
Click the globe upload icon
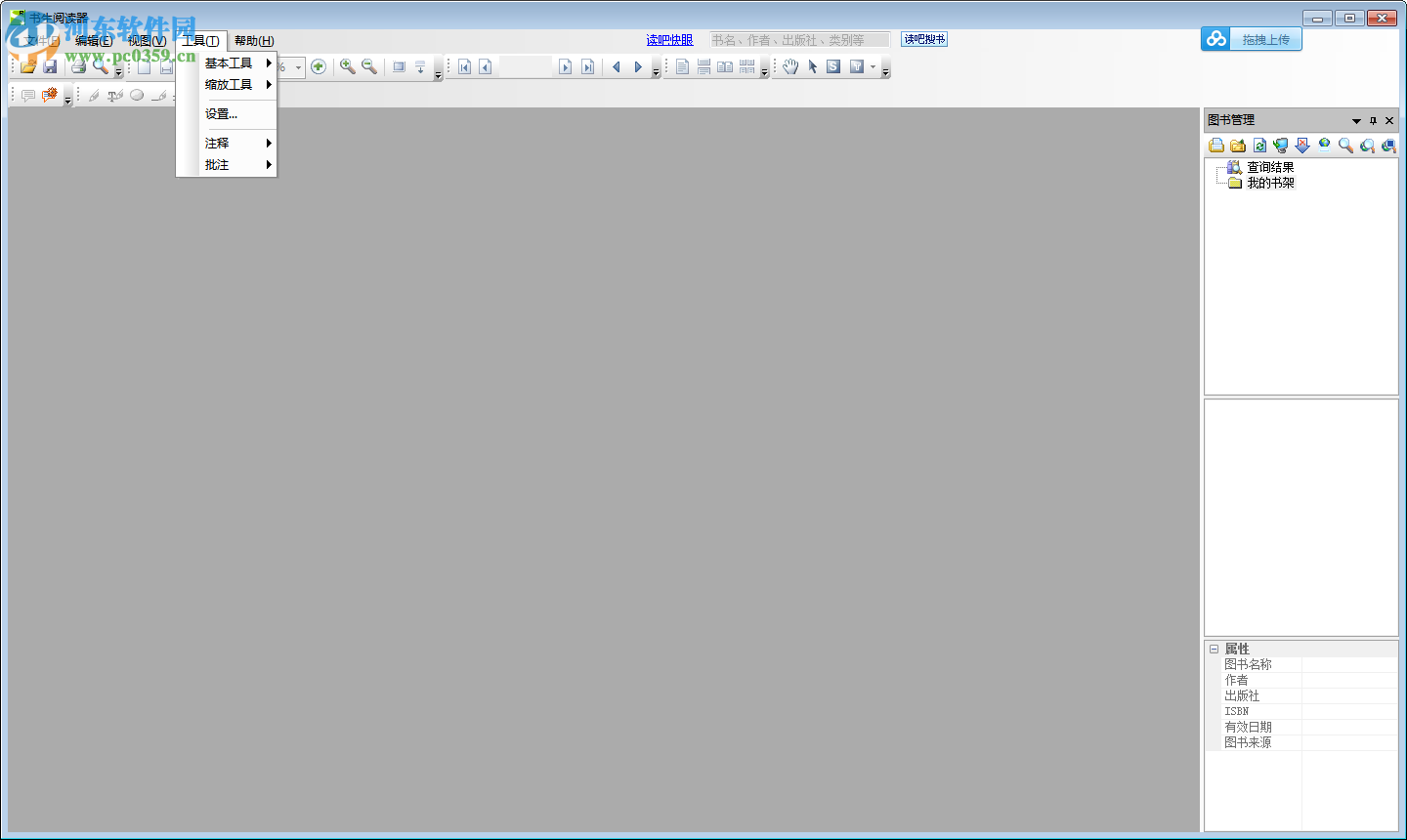[x=1324, y=146]
